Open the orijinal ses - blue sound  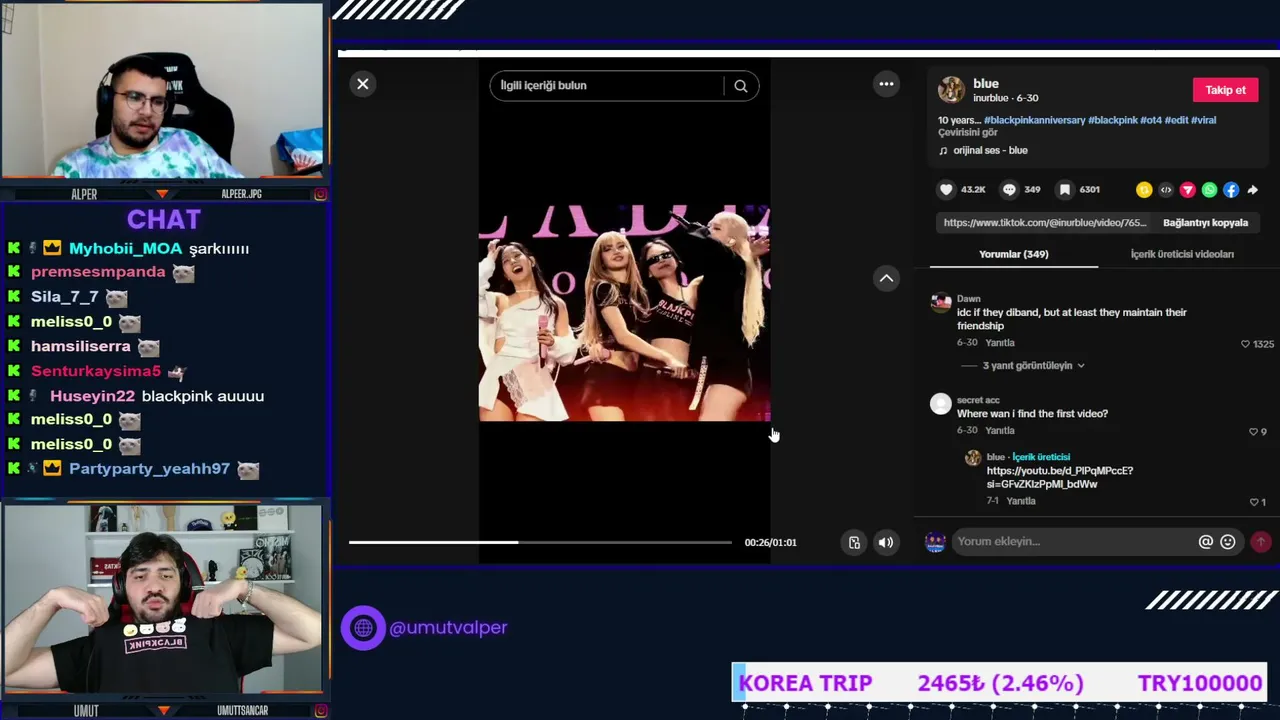(x=990, y=151)
